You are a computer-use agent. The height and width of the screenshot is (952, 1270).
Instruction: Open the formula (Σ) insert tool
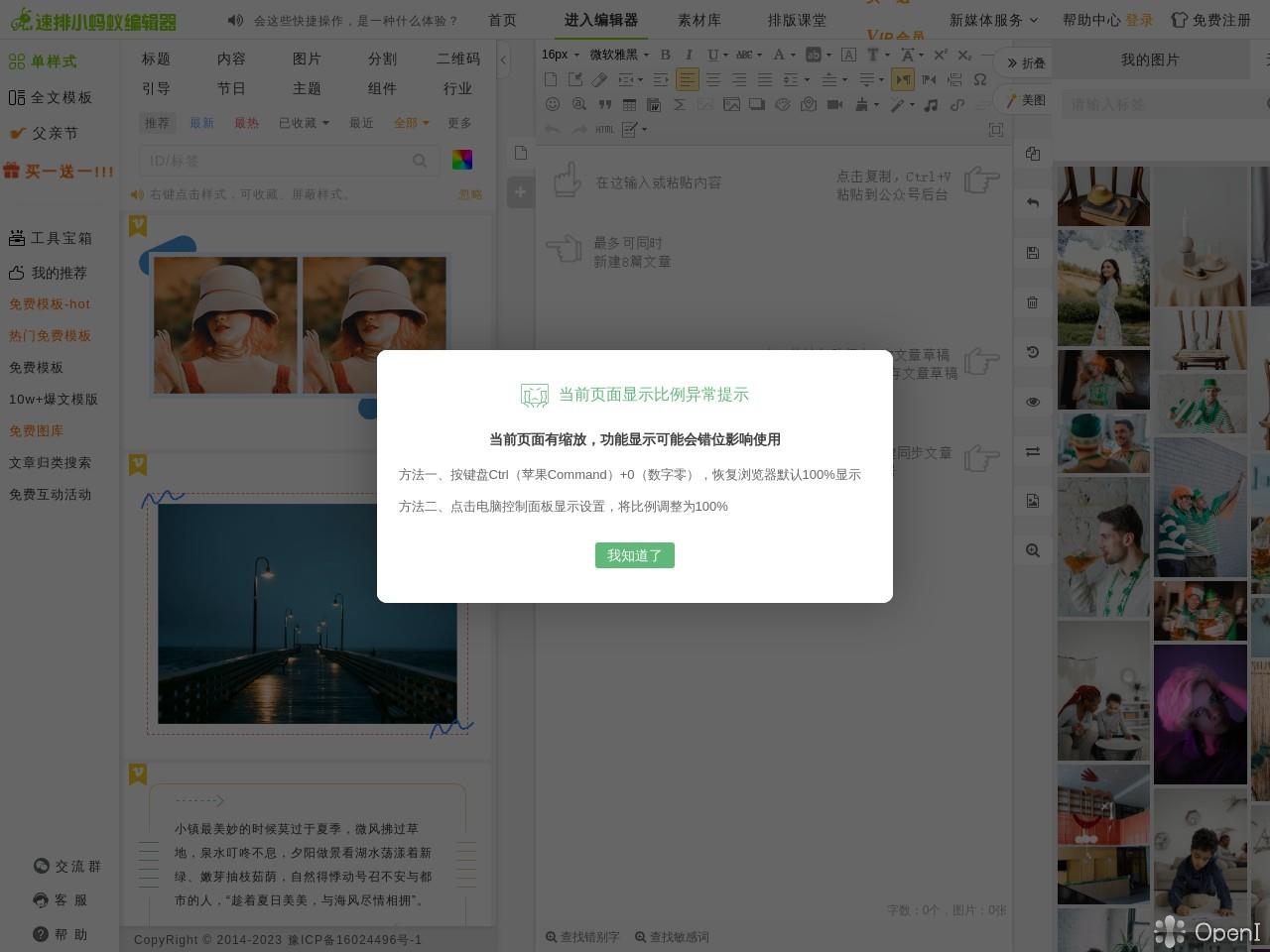680,104
